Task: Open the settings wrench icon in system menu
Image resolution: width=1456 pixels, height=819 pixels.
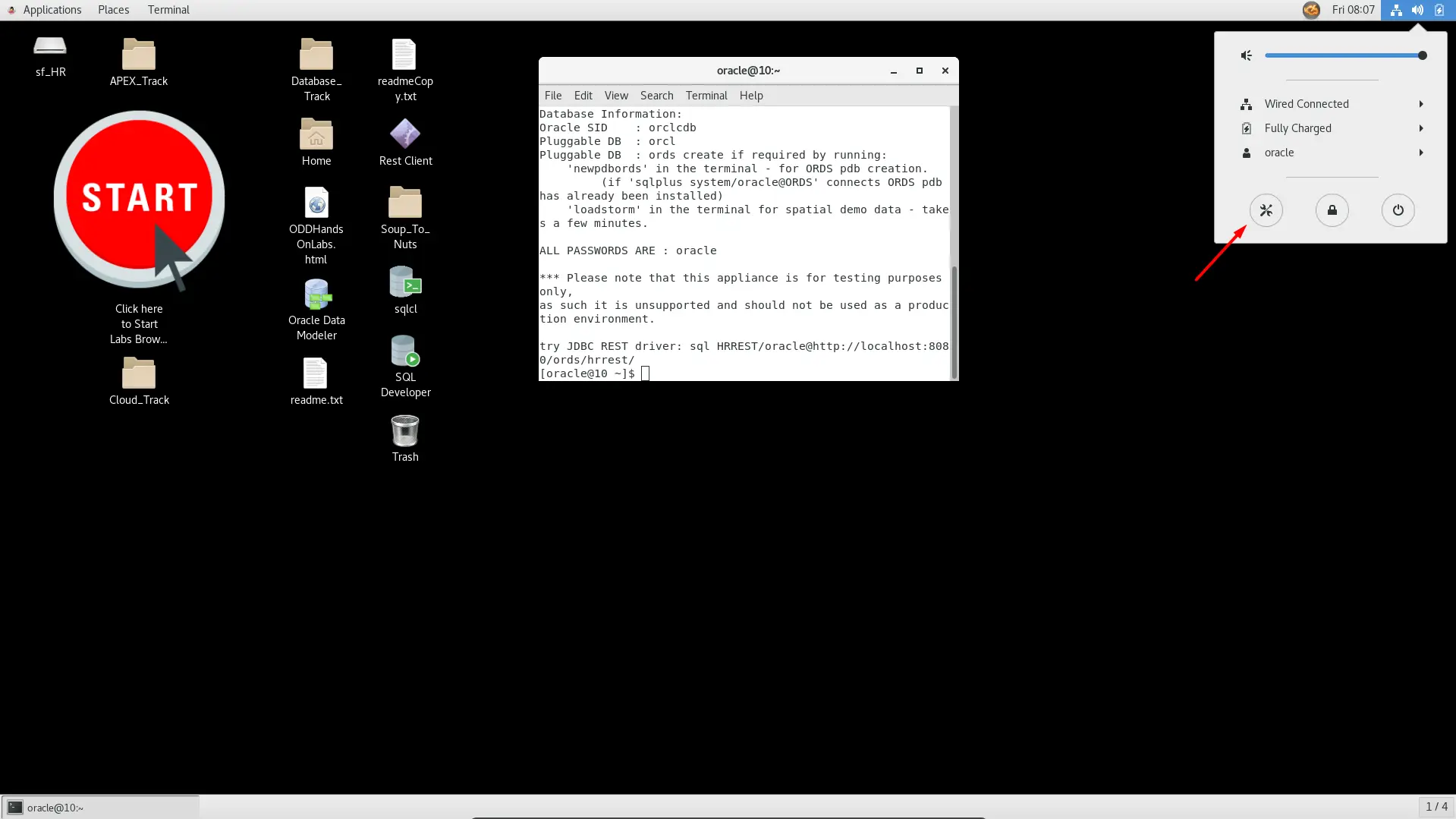Action: pos(1266,210)
